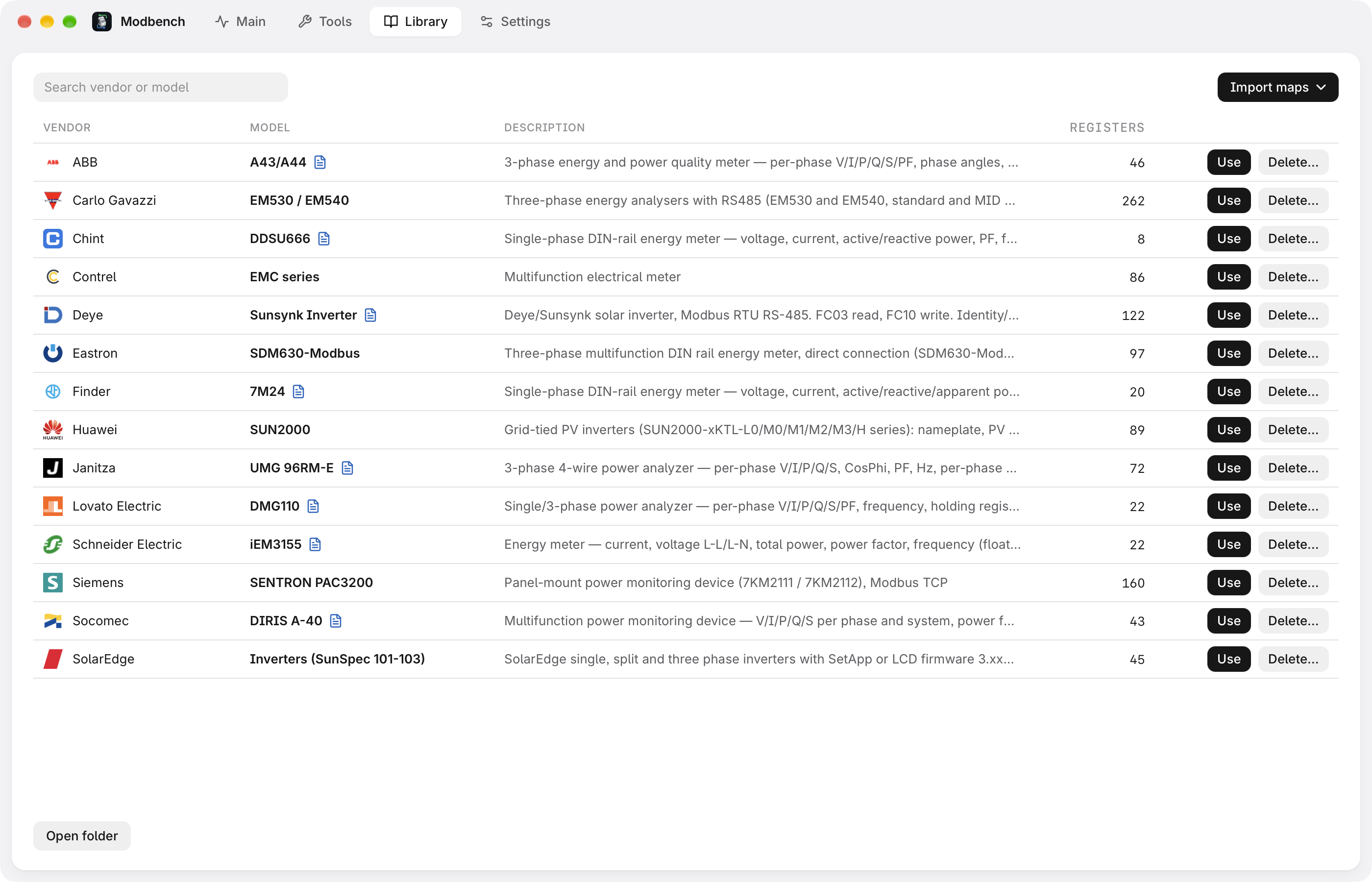Click the register count 262

pos(1133,201)
